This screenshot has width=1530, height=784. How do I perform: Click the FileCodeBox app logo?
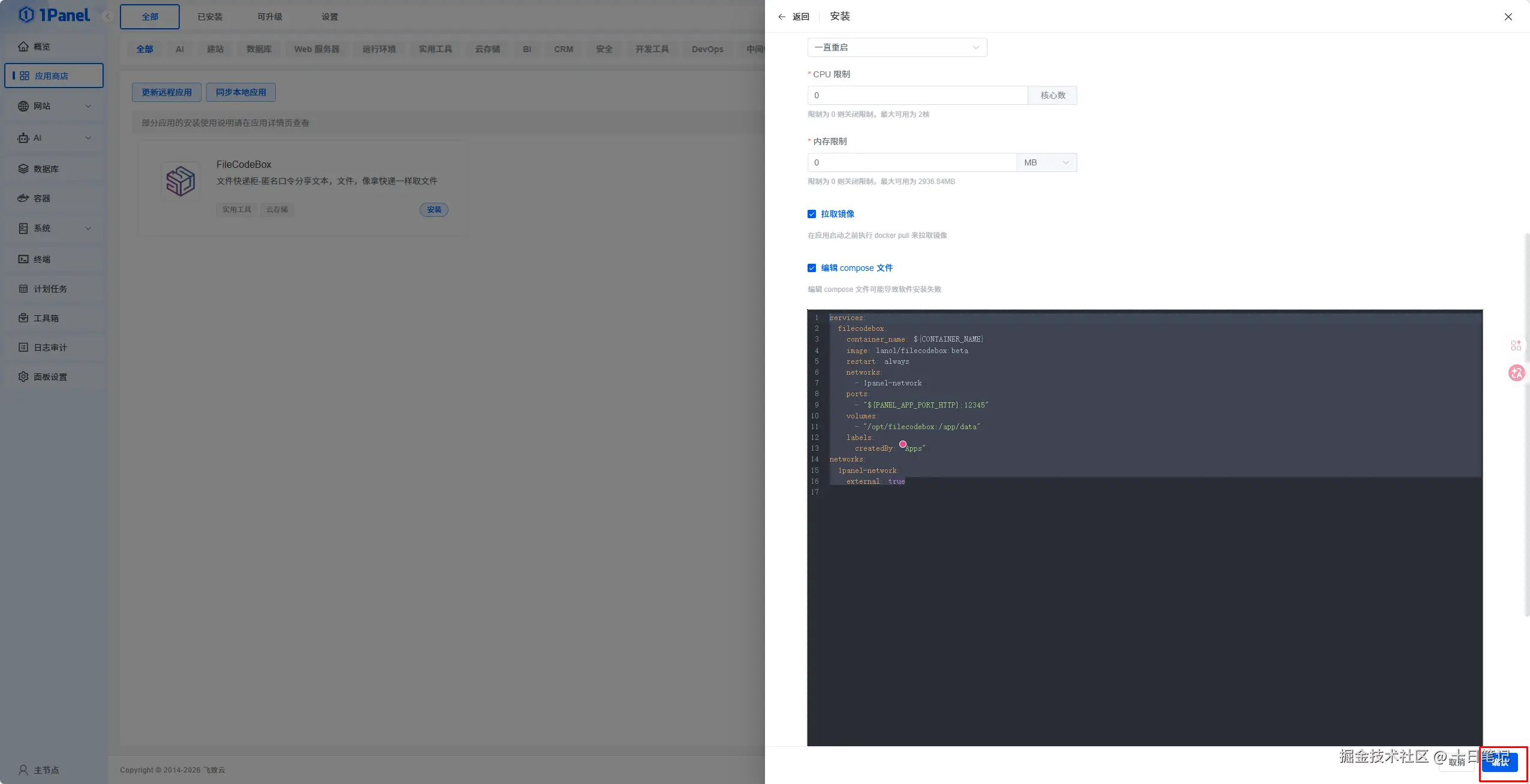tap(180, 181)
